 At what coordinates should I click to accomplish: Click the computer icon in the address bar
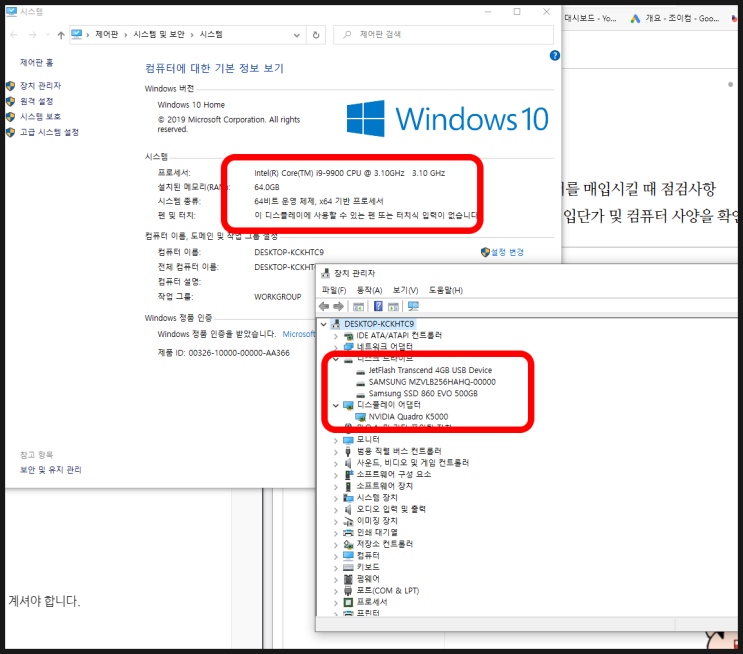point(76,34)
